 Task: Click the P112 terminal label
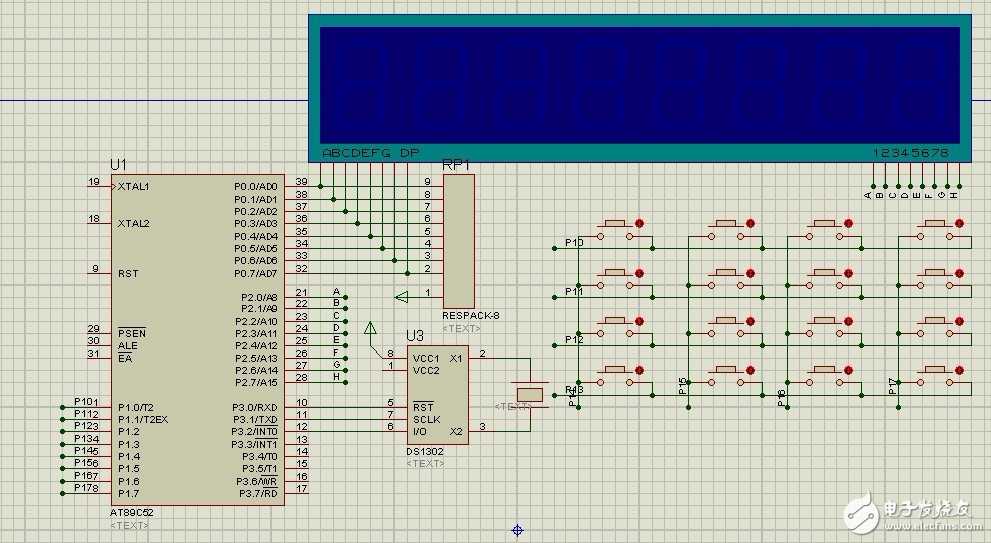[87, 414]
